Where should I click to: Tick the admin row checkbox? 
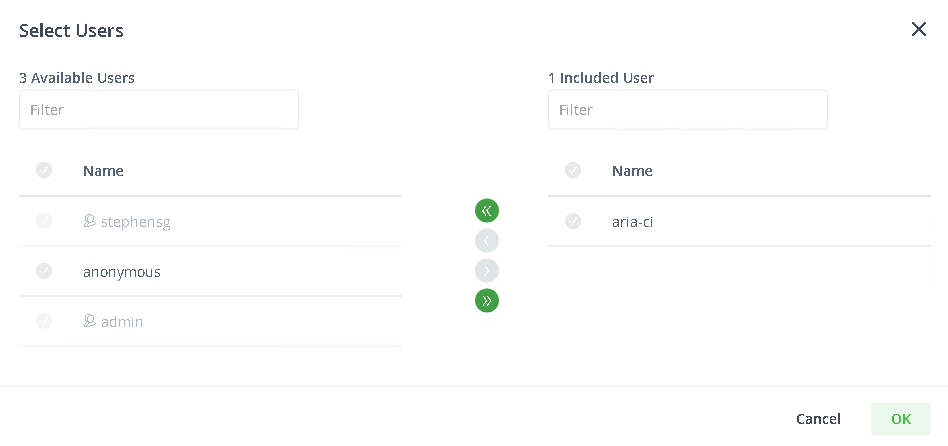click(x=44, y=321)
